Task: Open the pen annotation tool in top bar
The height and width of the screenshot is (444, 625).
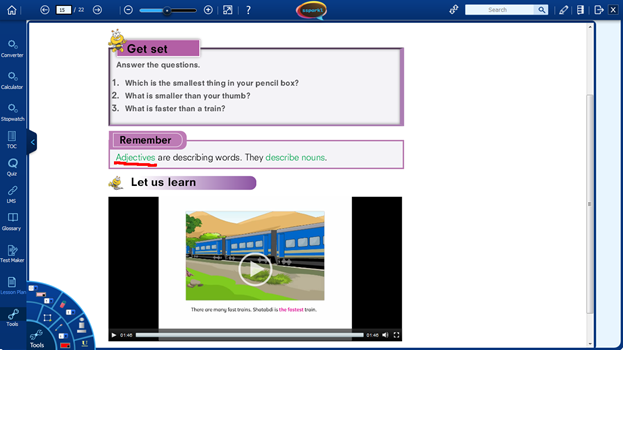Action: coord(563,10)
